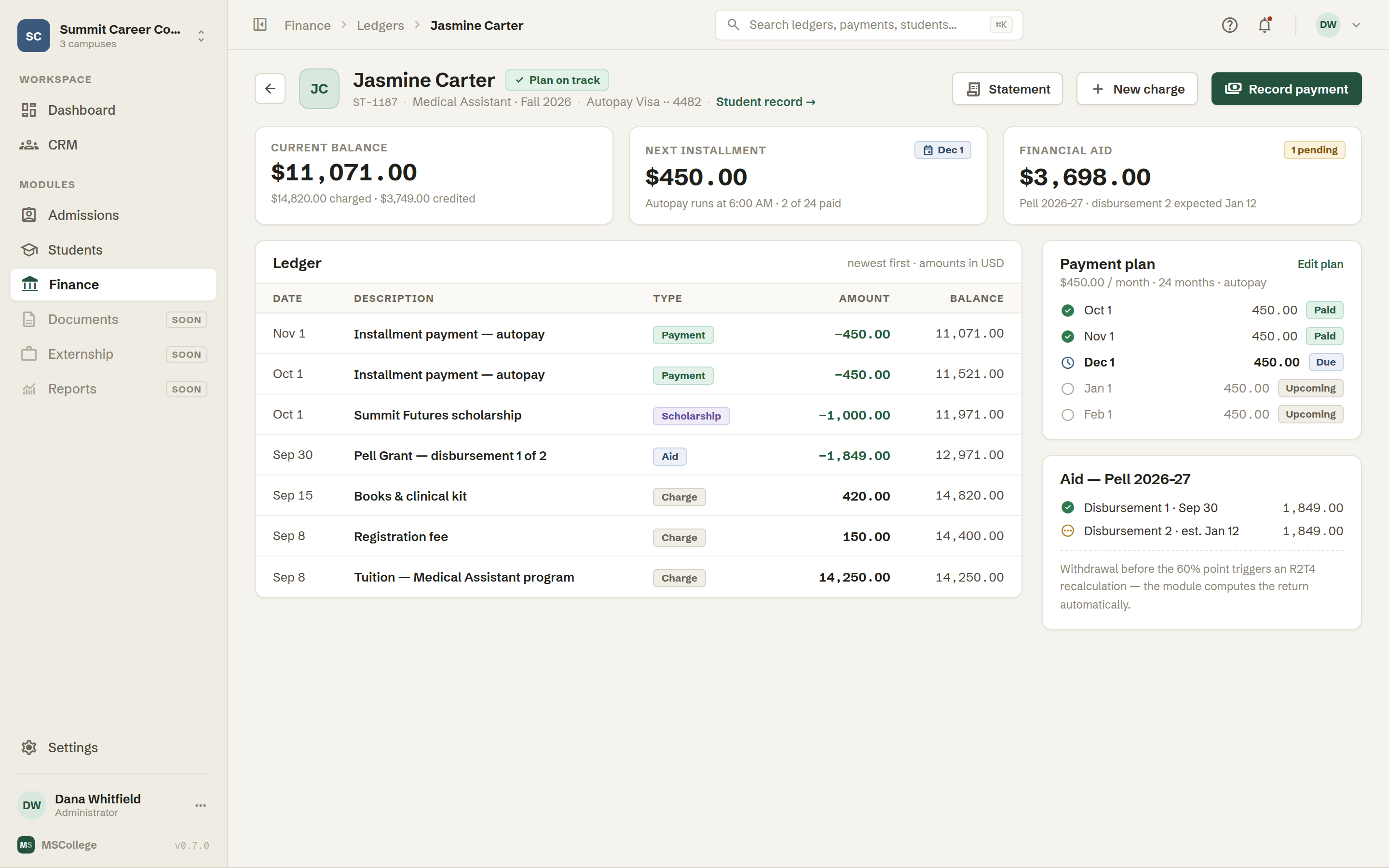Click the JC student avatar
The height and width of the screenshot is (868, 1389).
click(319, 88)
